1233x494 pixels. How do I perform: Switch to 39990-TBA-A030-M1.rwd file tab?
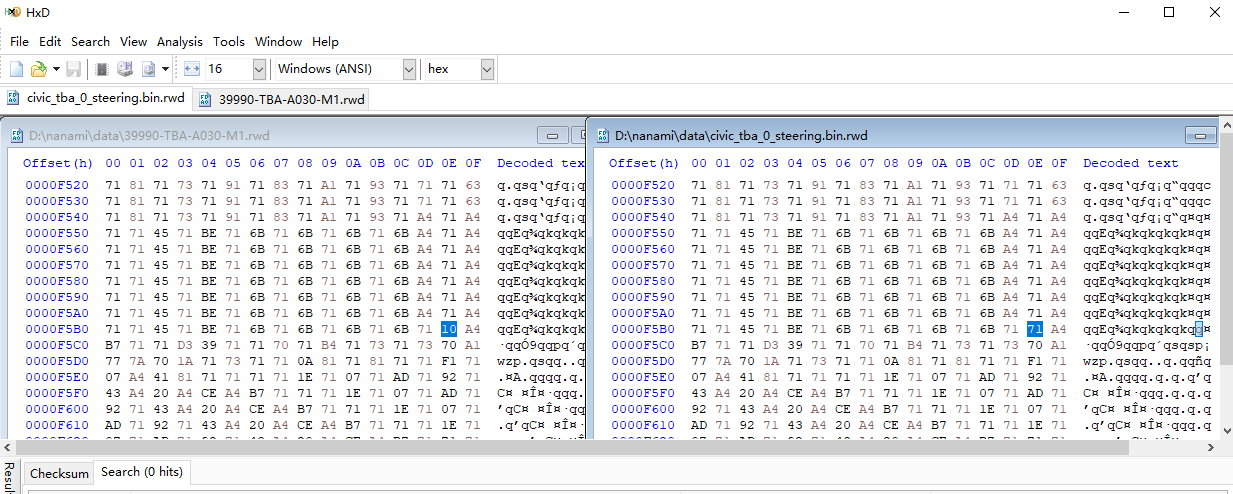(281, 99)
